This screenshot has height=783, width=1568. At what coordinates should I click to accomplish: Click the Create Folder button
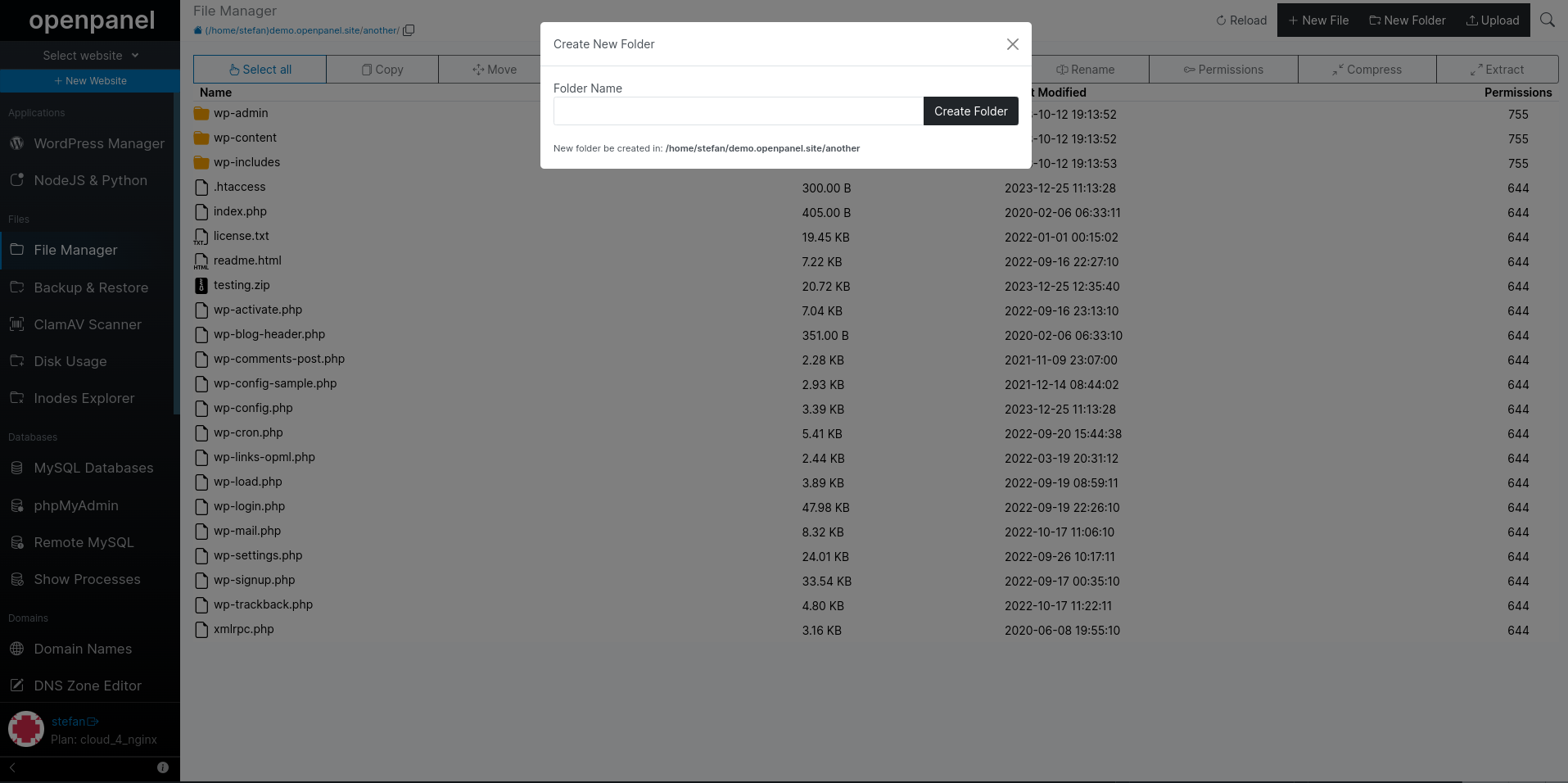click(971, 111)
